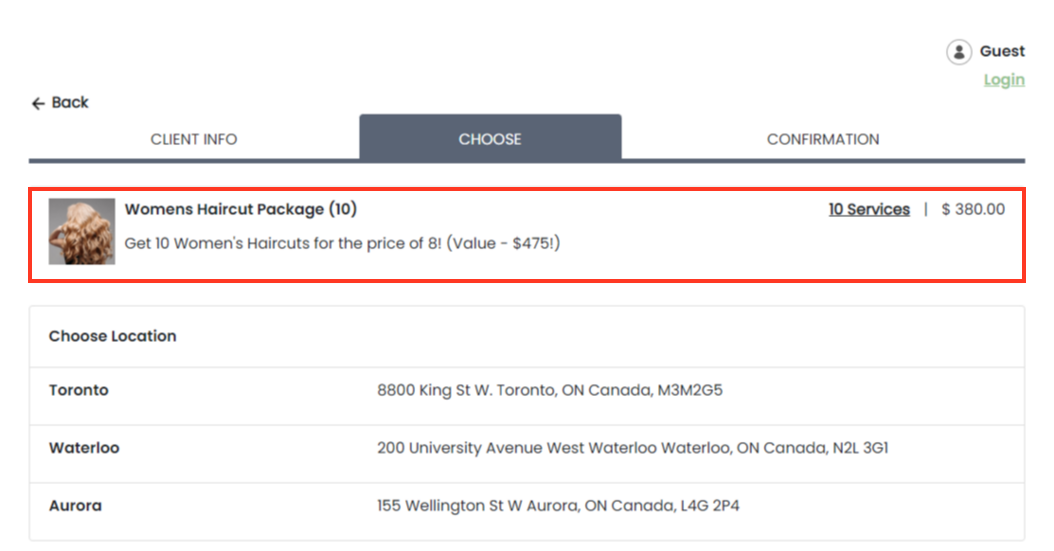Click the Guest username label
The width and height of the screenshot is (1054, 551).
1002,51
